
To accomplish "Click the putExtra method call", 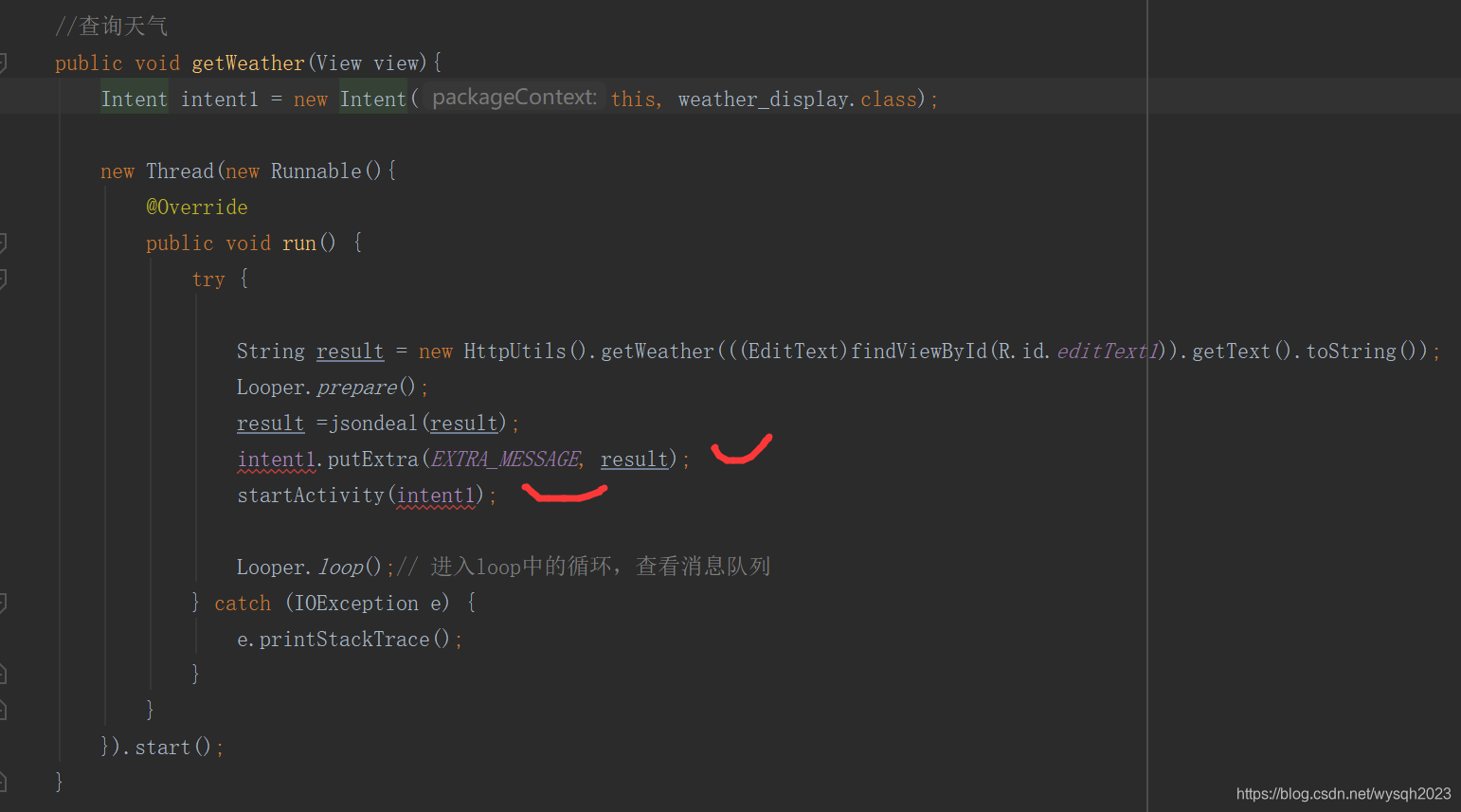I will click(x=373, y=460).
